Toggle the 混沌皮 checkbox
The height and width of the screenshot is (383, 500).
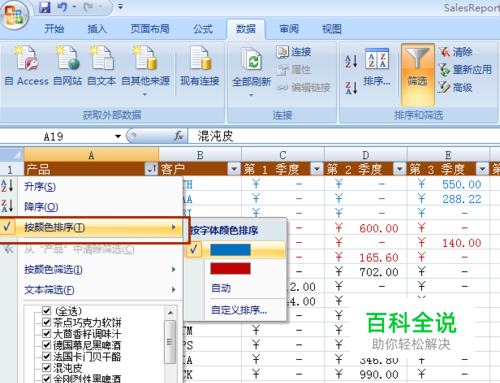pyautogui.click(x=47, y=368)
